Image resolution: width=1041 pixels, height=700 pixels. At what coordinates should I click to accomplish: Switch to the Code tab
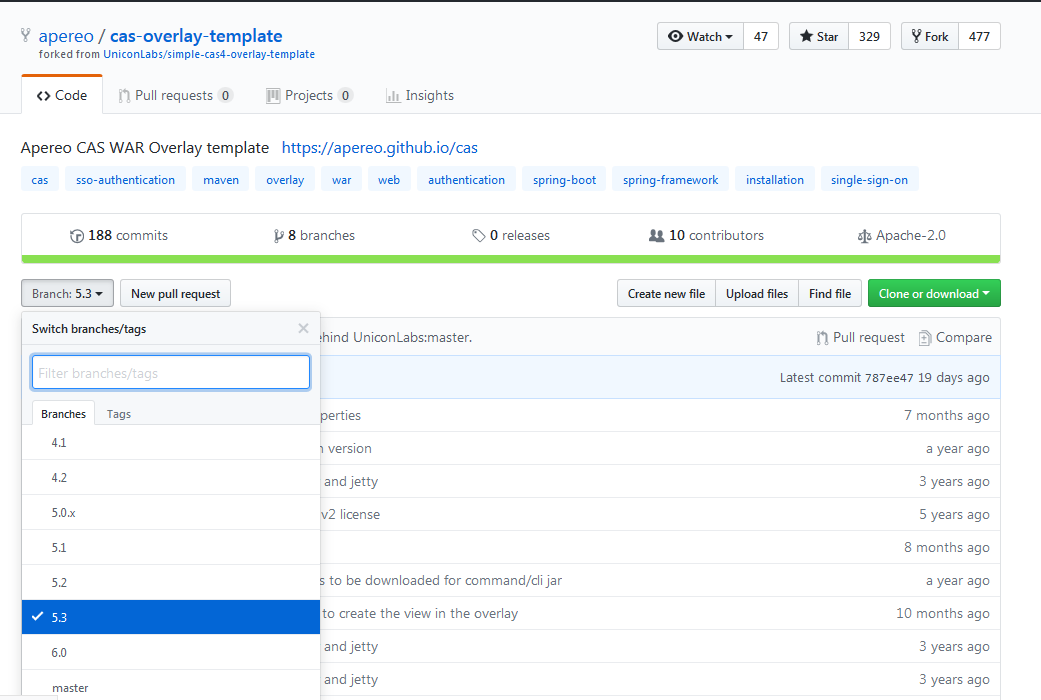pyautogui.click(x=62, y=96)
